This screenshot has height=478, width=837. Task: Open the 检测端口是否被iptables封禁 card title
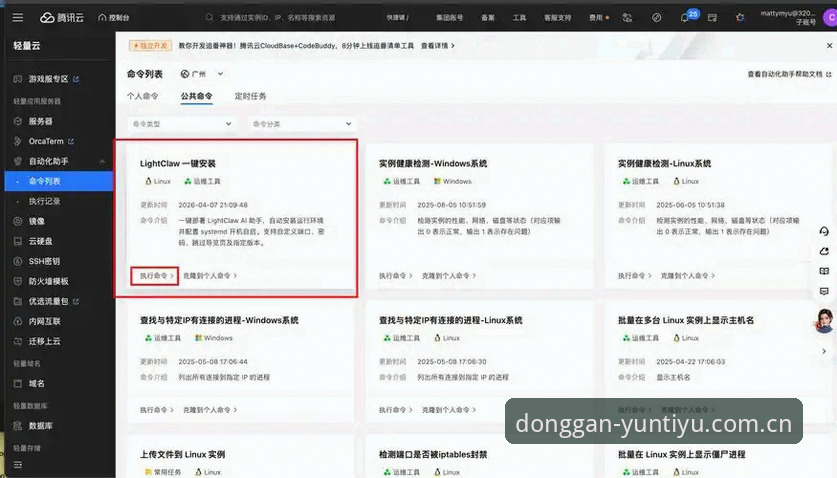433,455
